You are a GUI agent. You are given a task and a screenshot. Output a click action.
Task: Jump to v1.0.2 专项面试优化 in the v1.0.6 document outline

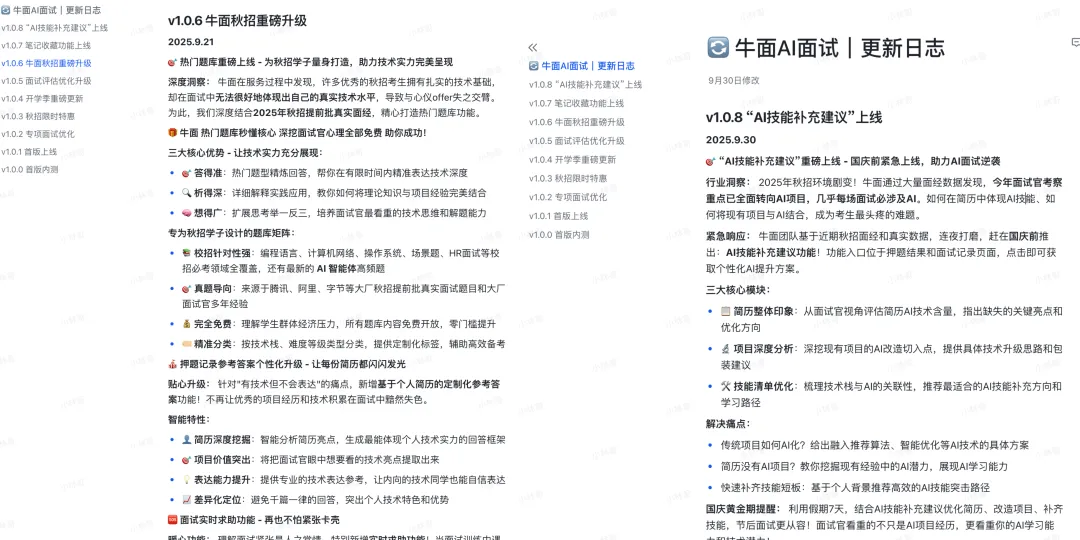38,134
